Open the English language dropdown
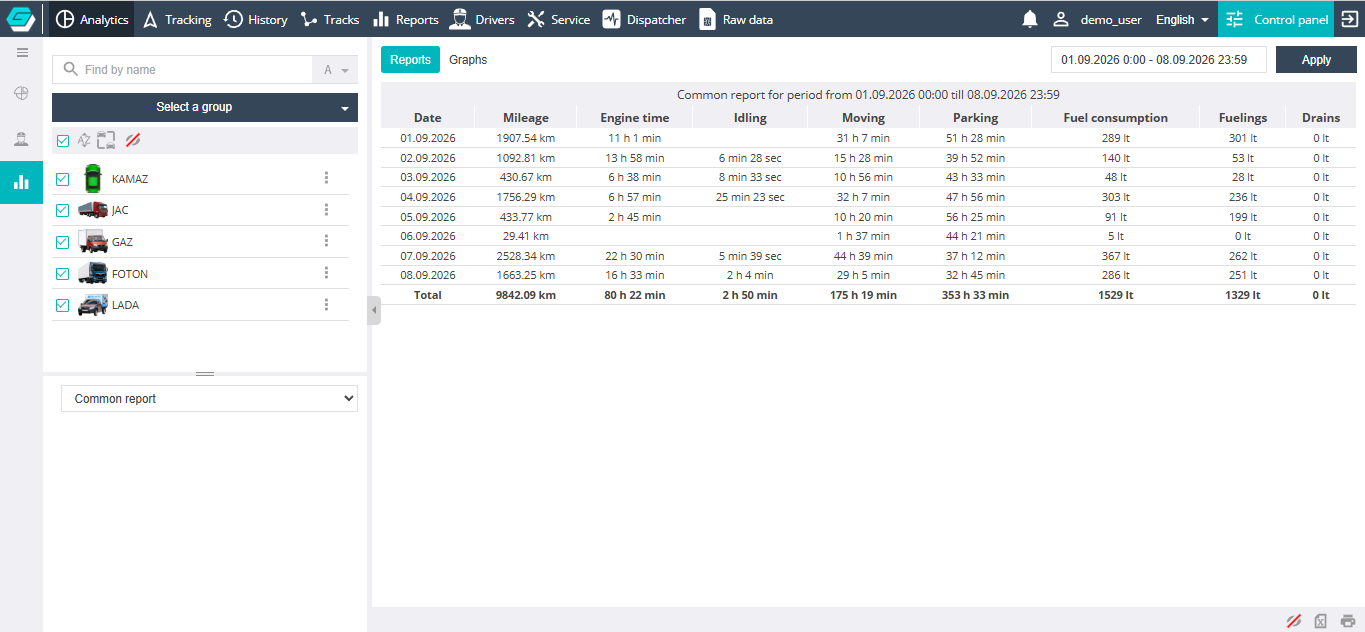This screenshot has height=632, width=1365. [1182, 20]
